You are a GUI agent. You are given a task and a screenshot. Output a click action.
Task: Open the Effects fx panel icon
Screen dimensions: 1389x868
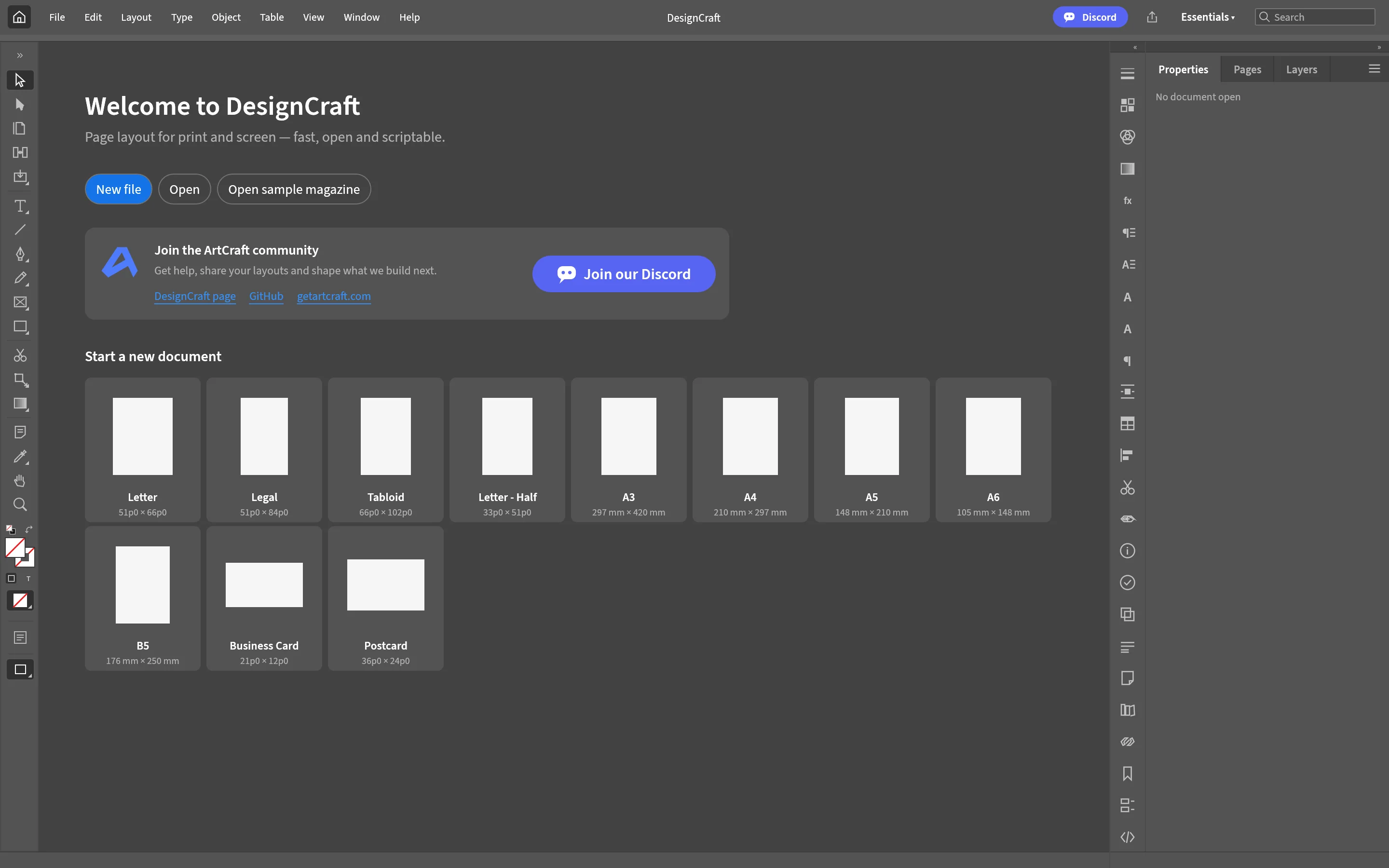pyautogui.click(x=1127, y=200)
